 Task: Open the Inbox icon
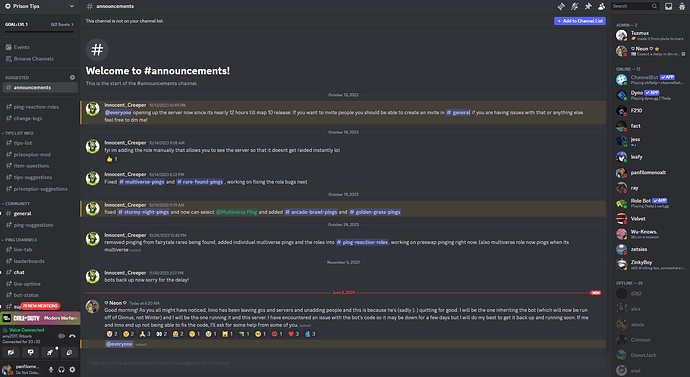(668, 6)
